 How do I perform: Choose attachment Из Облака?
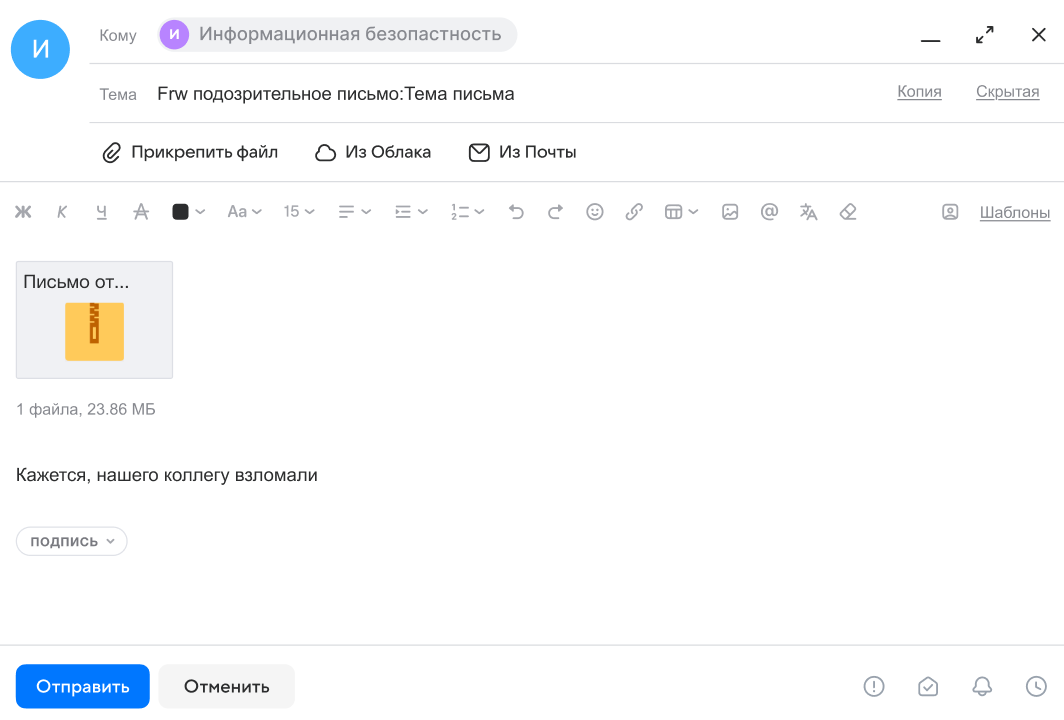(x=373, y=152)
